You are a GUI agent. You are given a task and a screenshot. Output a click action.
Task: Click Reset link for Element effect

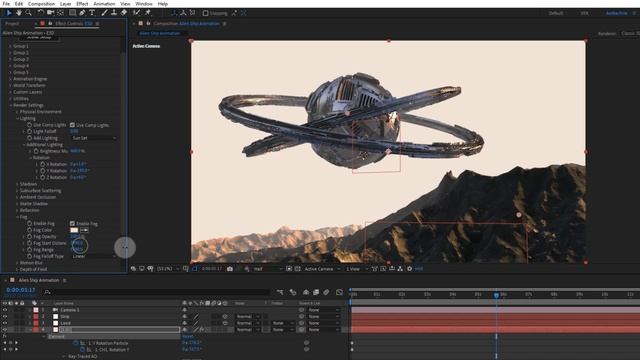point(188,337)
